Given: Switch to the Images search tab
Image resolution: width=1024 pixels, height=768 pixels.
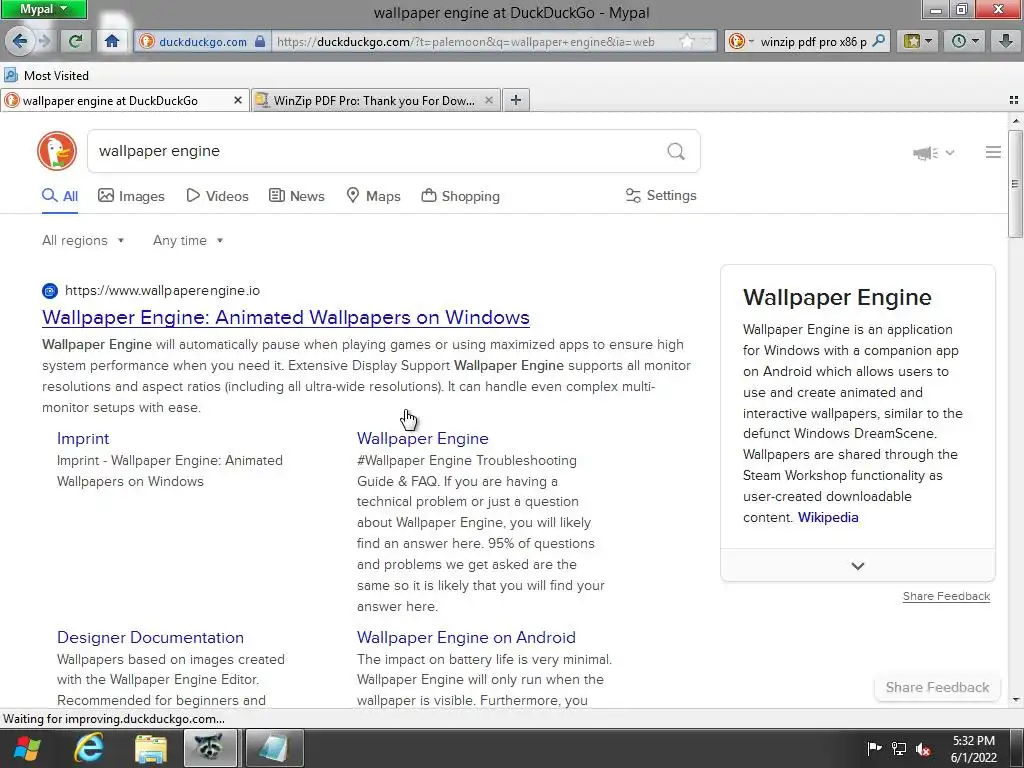Looking at the screenshot, I should [x=131, y=196].
